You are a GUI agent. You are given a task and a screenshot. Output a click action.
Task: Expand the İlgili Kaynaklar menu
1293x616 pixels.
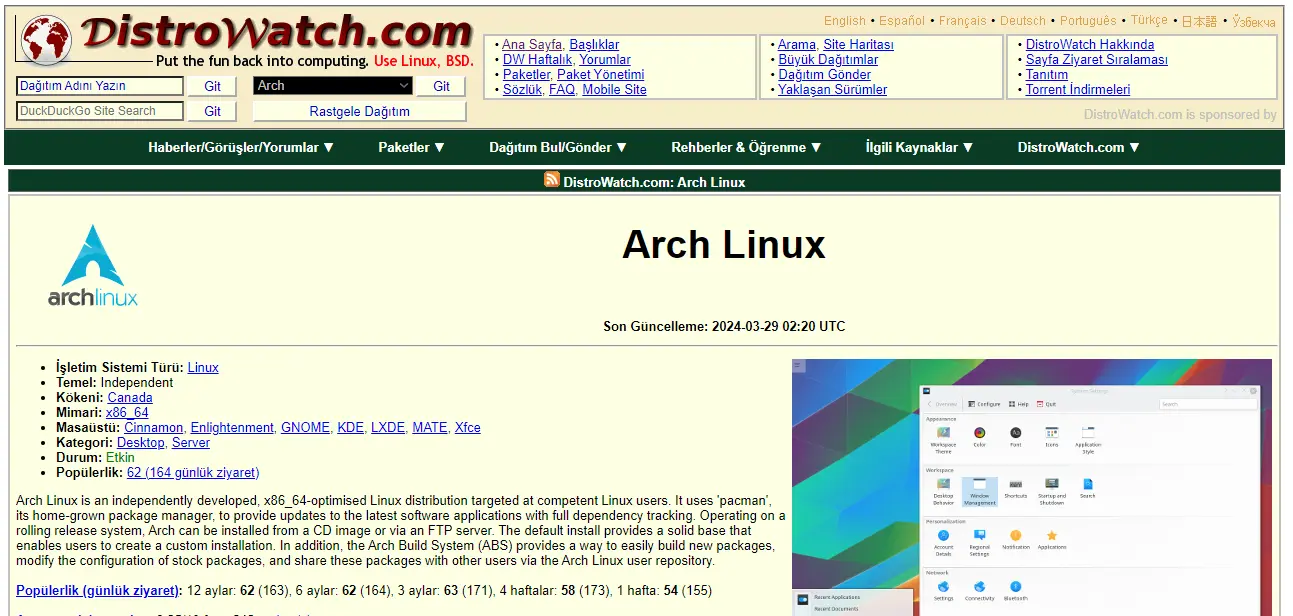(920, 147)
